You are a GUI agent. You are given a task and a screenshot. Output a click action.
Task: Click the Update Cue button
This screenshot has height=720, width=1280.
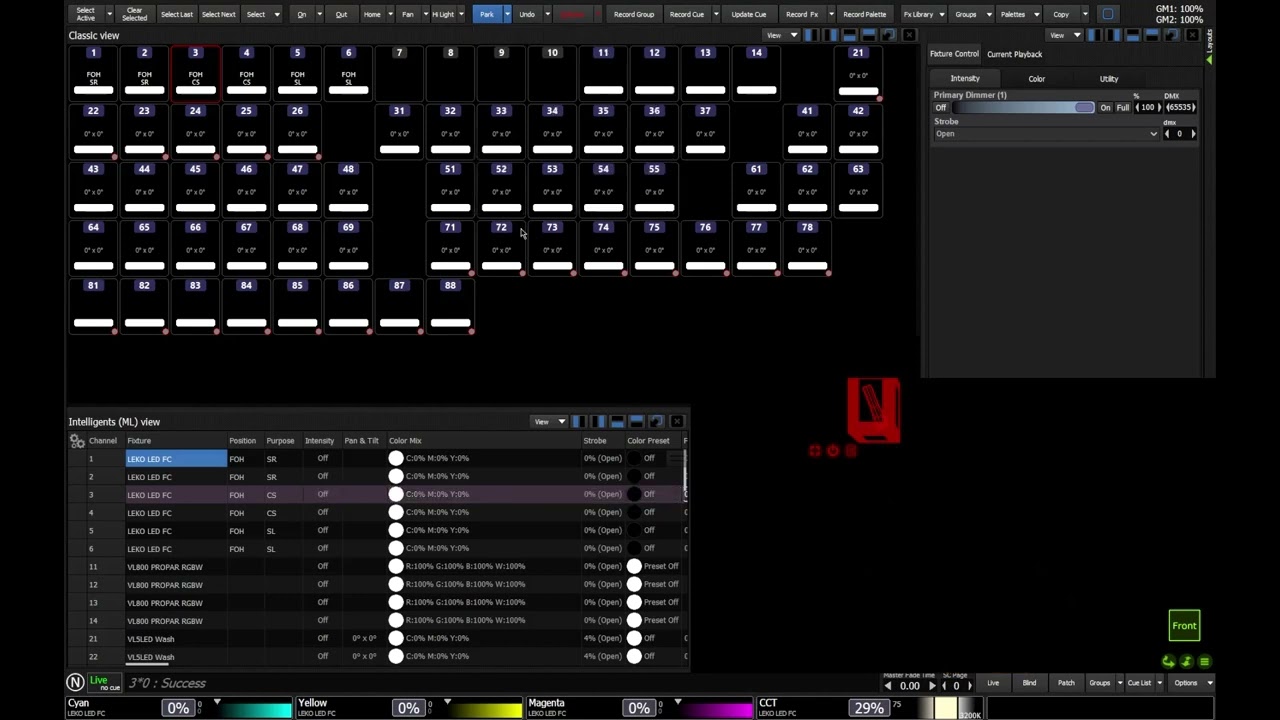pos(748,14)
